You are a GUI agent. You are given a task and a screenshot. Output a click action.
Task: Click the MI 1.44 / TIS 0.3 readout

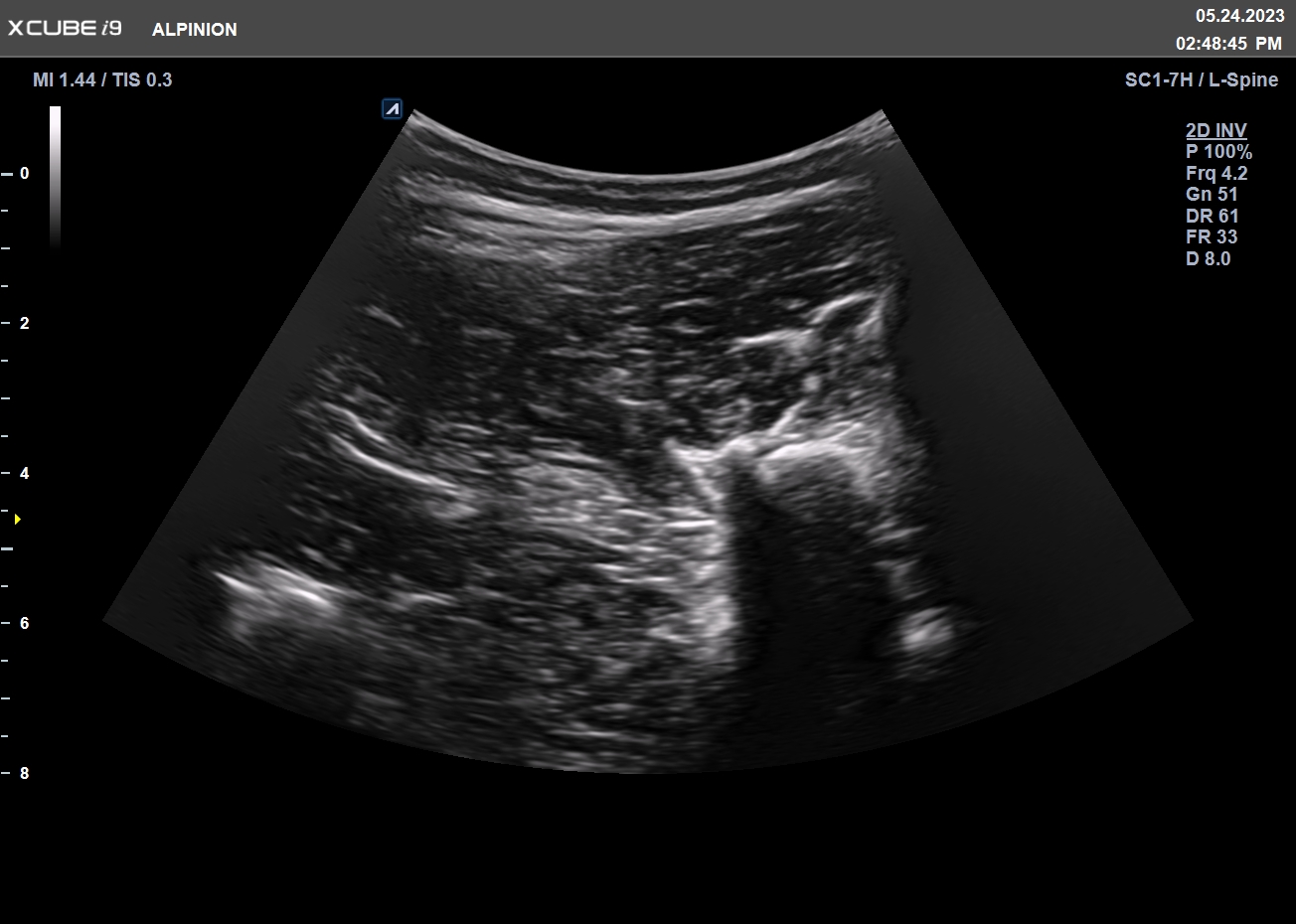click(102, 79)
